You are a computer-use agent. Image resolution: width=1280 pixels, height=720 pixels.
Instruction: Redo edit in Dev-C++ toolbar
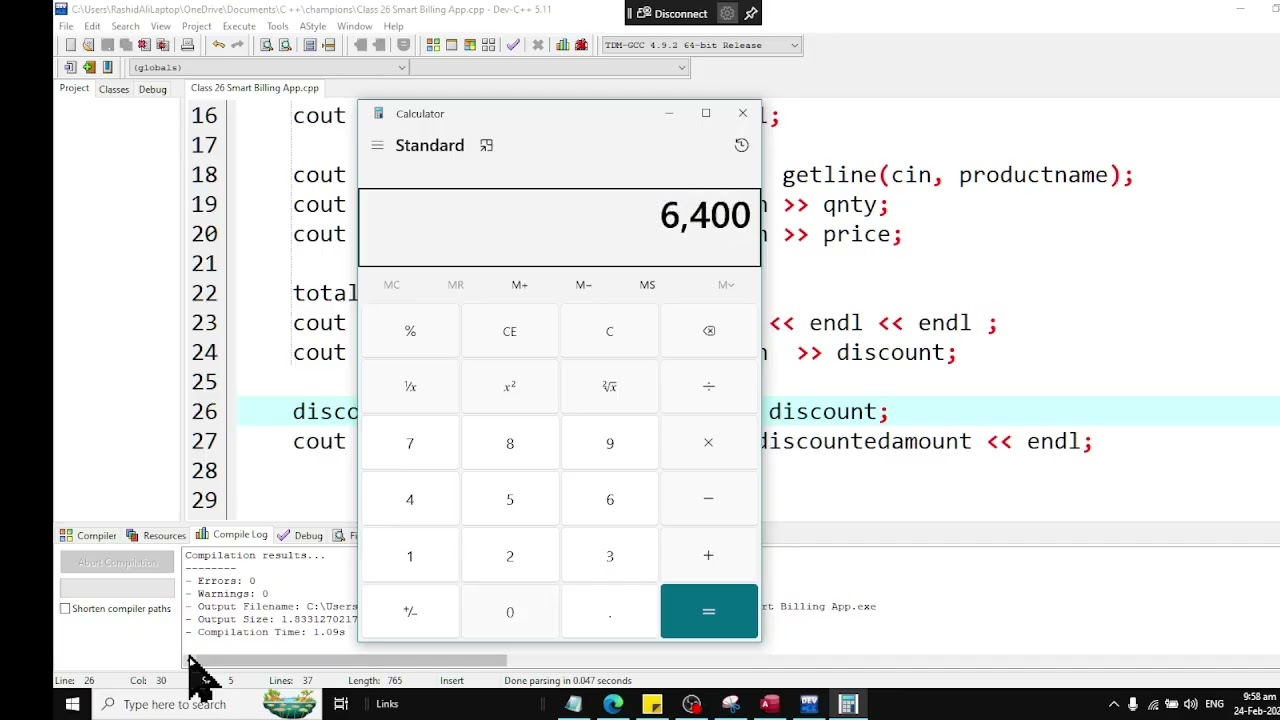(237, 45)
